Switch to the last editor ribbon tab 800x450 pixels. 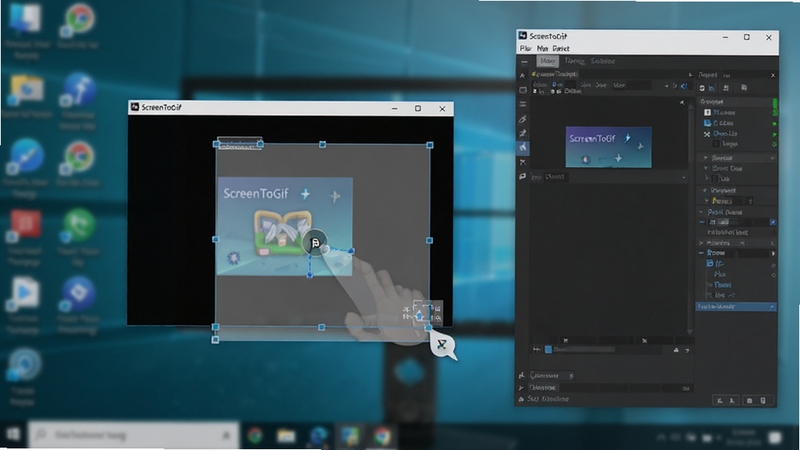pyautogui.click(x=603, y=61)
